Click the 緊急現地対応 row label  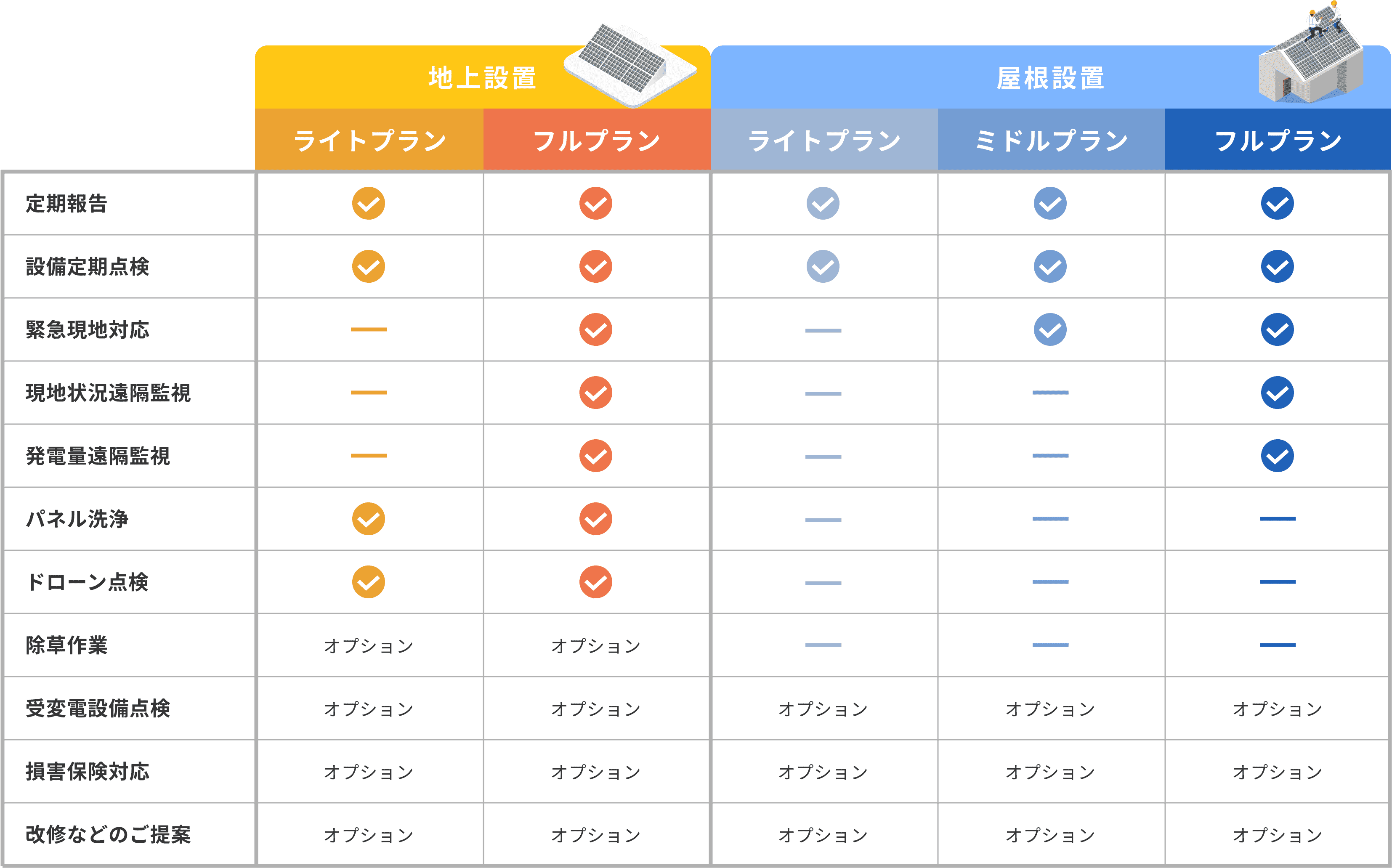87,329
